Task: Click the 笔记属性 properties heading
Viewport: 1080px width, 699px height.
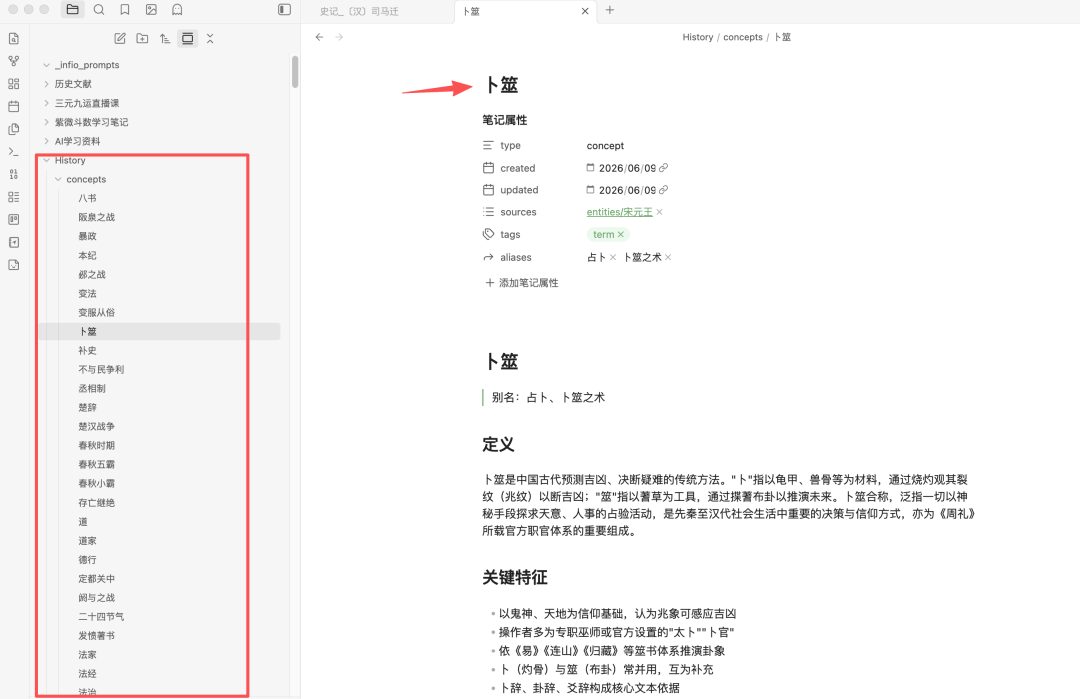Action: (504, 120)
